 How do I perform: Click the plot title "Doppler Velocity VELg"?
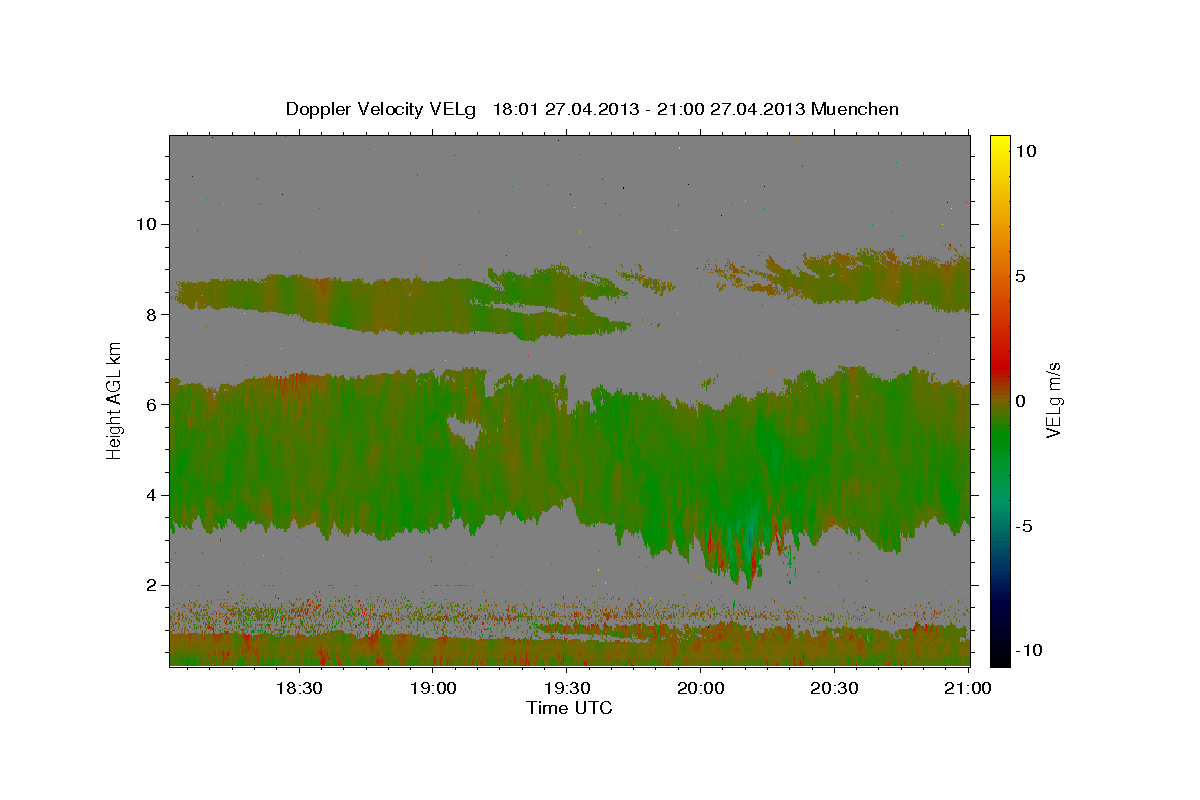(380, 109)
